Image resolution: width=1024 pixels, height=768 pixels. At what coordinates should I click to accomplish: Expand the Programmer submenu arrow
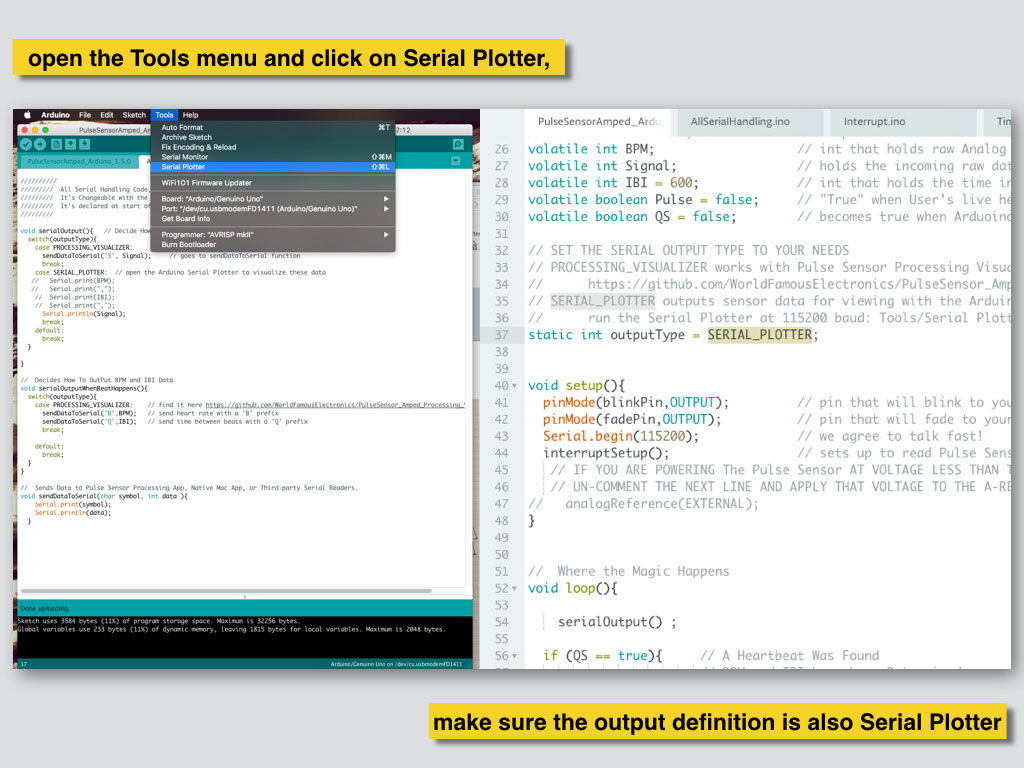[387, 234]
